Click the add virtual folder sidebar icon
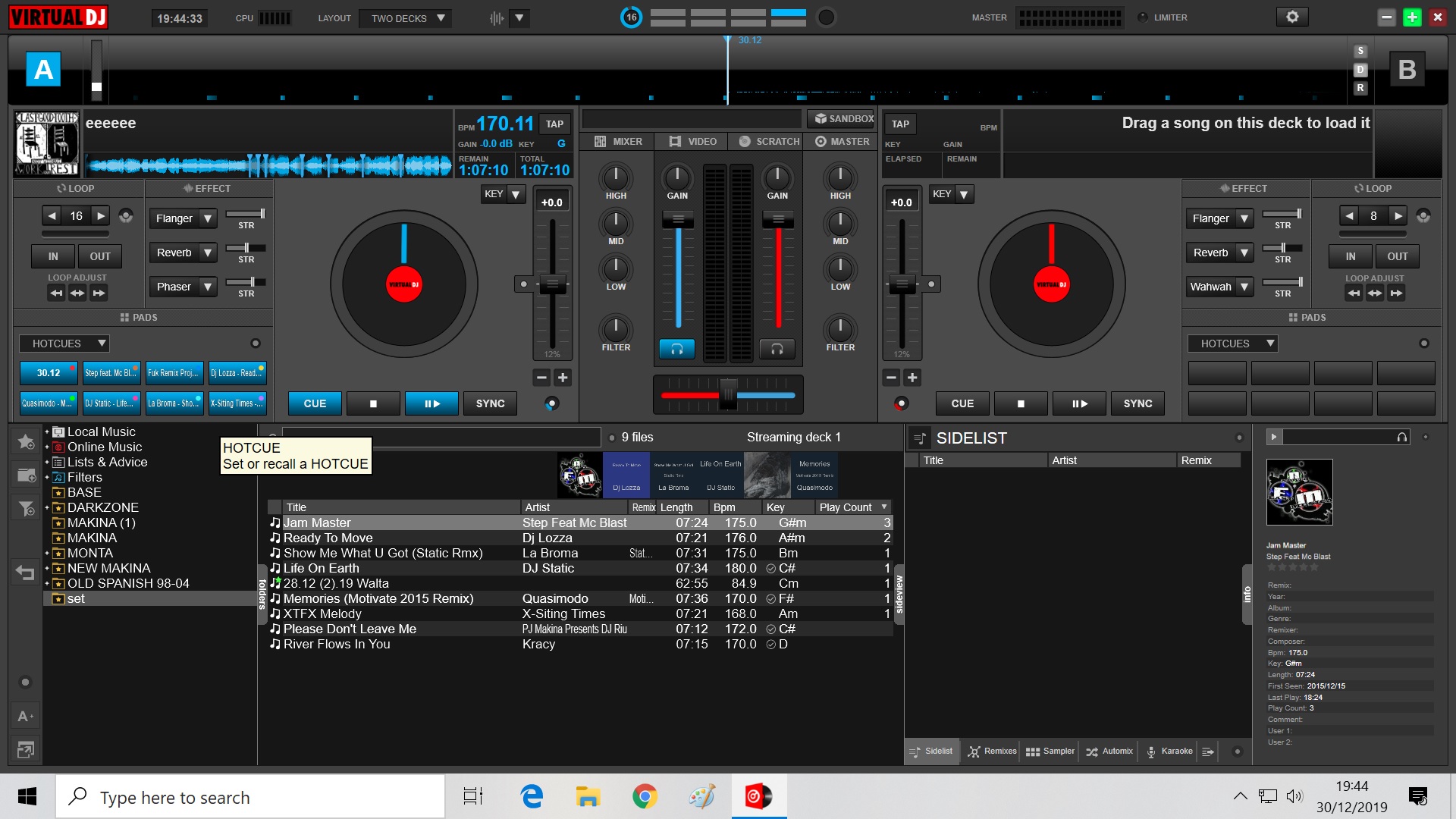 pos(26,475)
